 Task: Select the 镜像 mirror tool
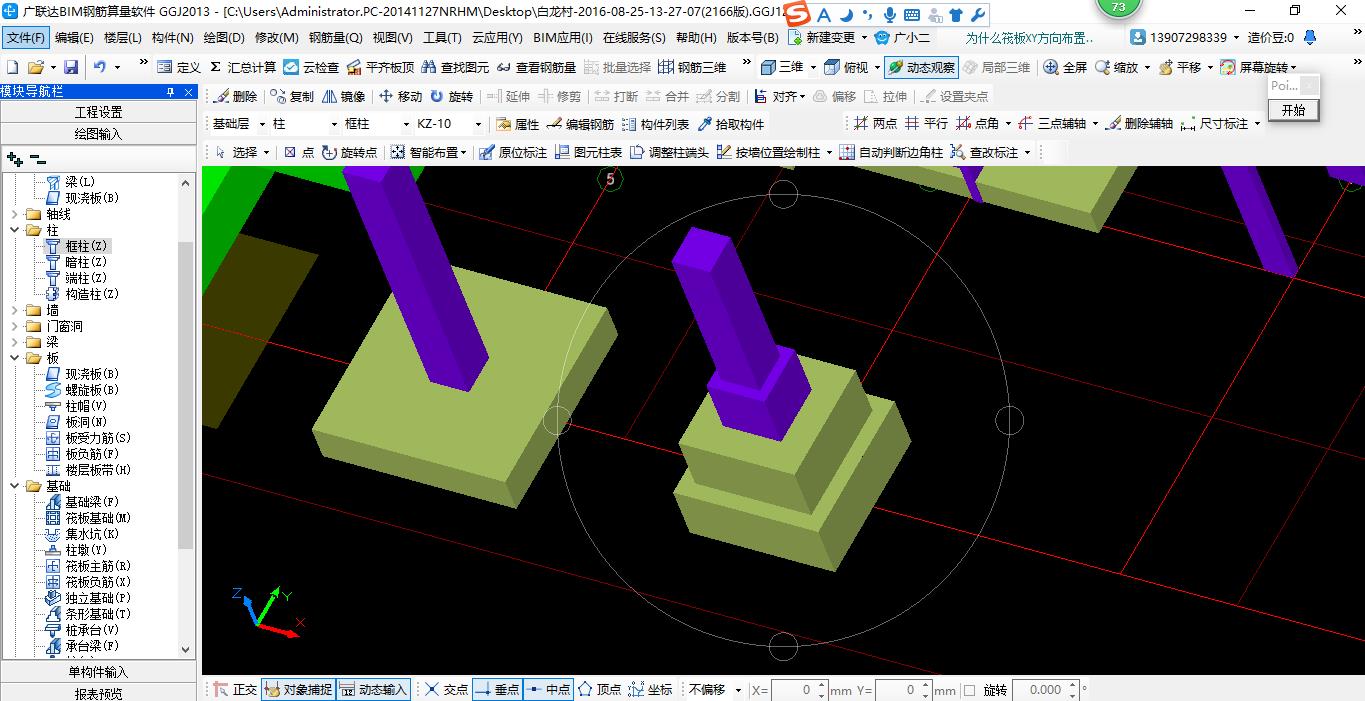click(x=344, y=96)
